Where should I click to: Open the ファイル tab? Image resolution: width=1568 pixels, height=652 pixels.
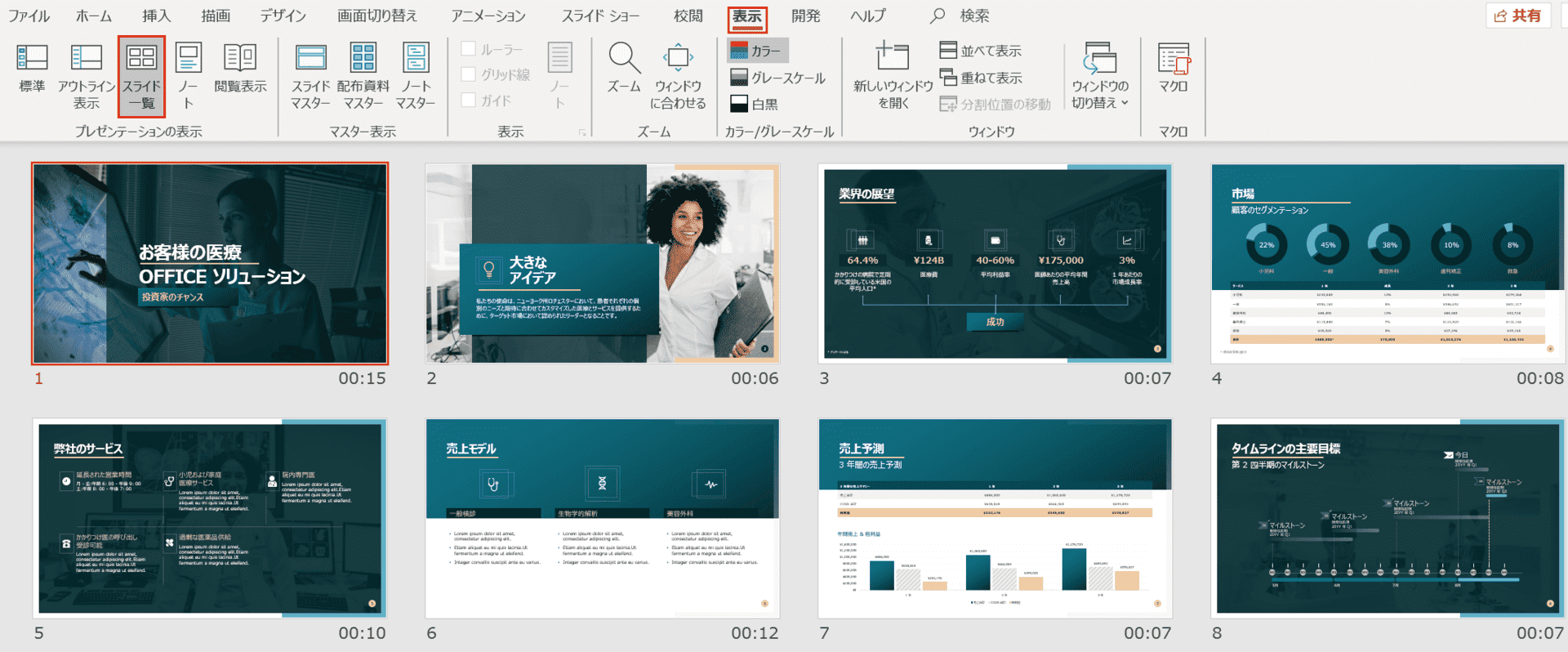click(29, 16)
